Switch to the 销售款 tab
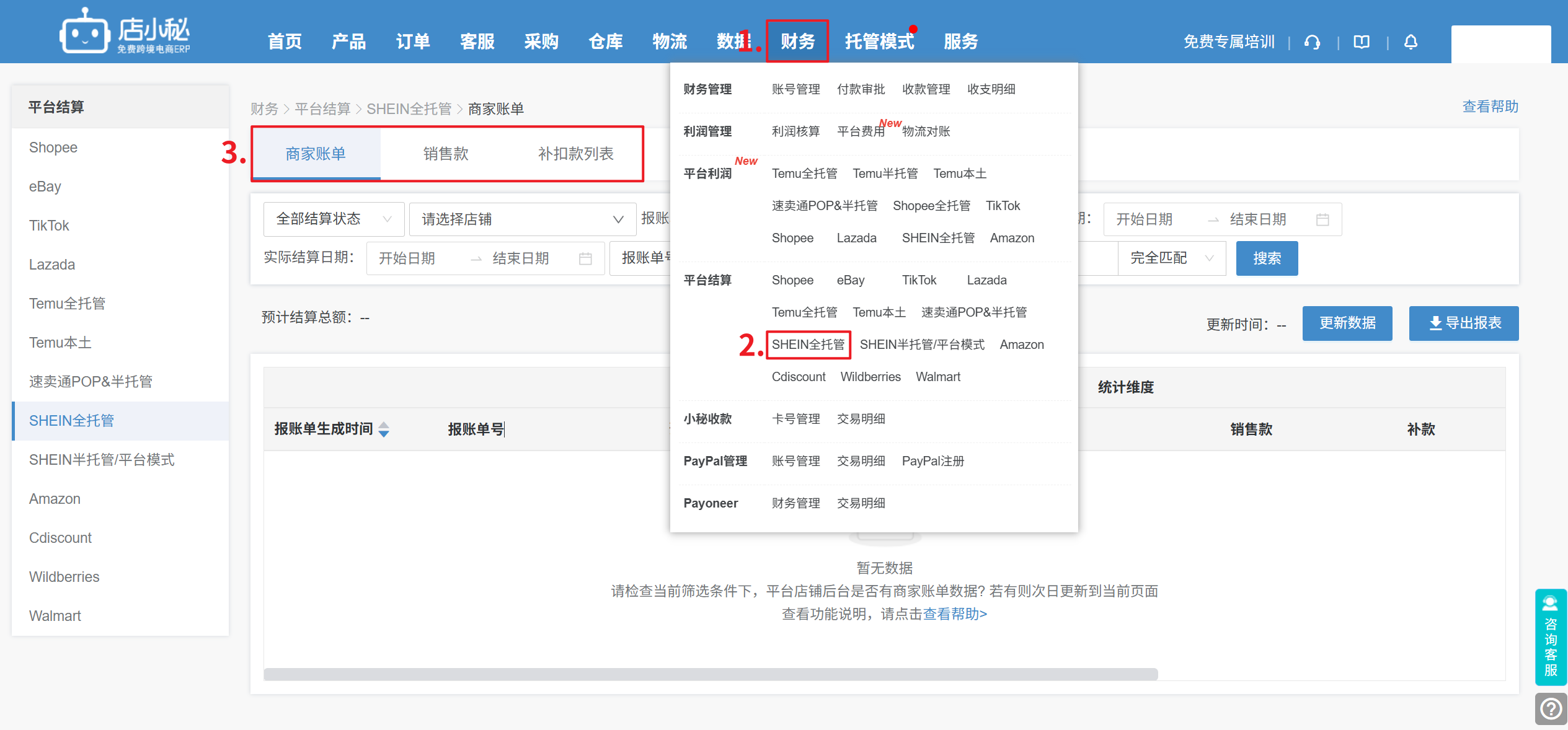The height and width of the screenshot is (730, 1568). (446, 154)
